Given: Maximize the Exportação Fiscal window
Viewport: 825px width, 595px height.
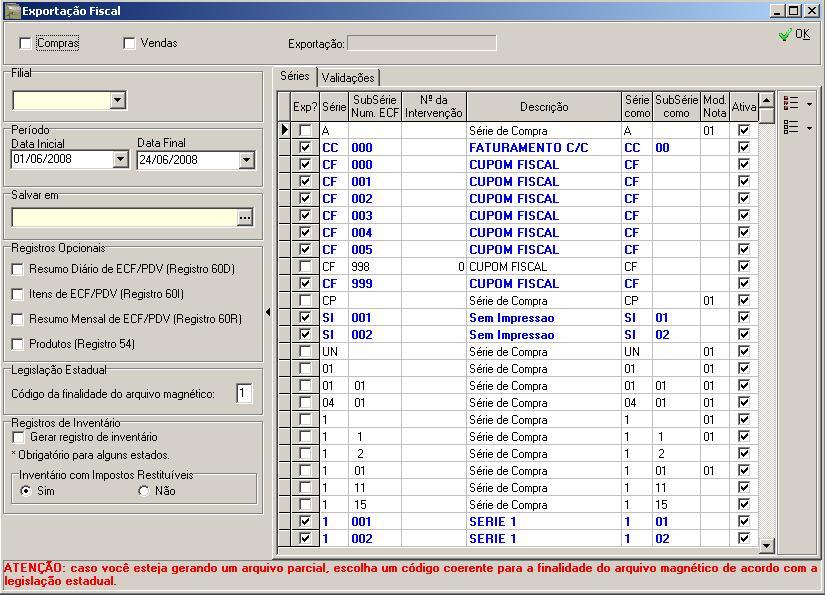Looking at the screenshot, I should pyautogui.click(x=794, y=11).
